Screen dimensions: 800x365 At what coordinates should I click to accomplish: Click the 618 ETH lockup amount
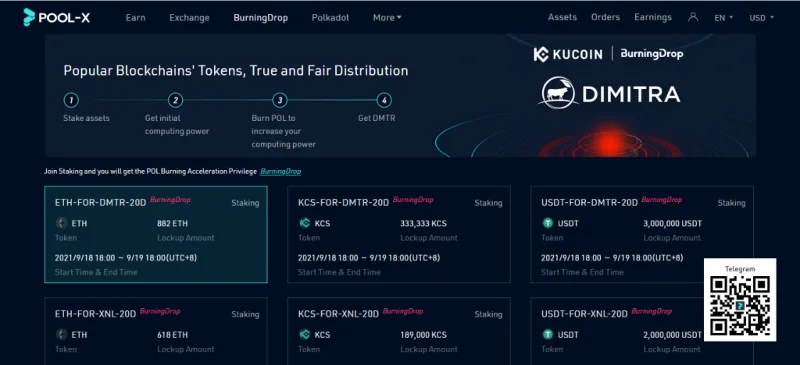pos(172,335)
